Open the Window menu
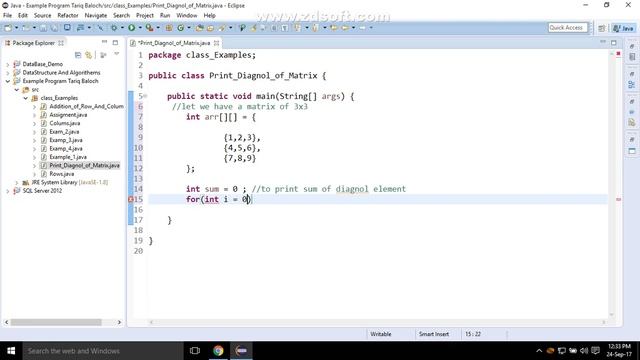 [x=187, y=16]
